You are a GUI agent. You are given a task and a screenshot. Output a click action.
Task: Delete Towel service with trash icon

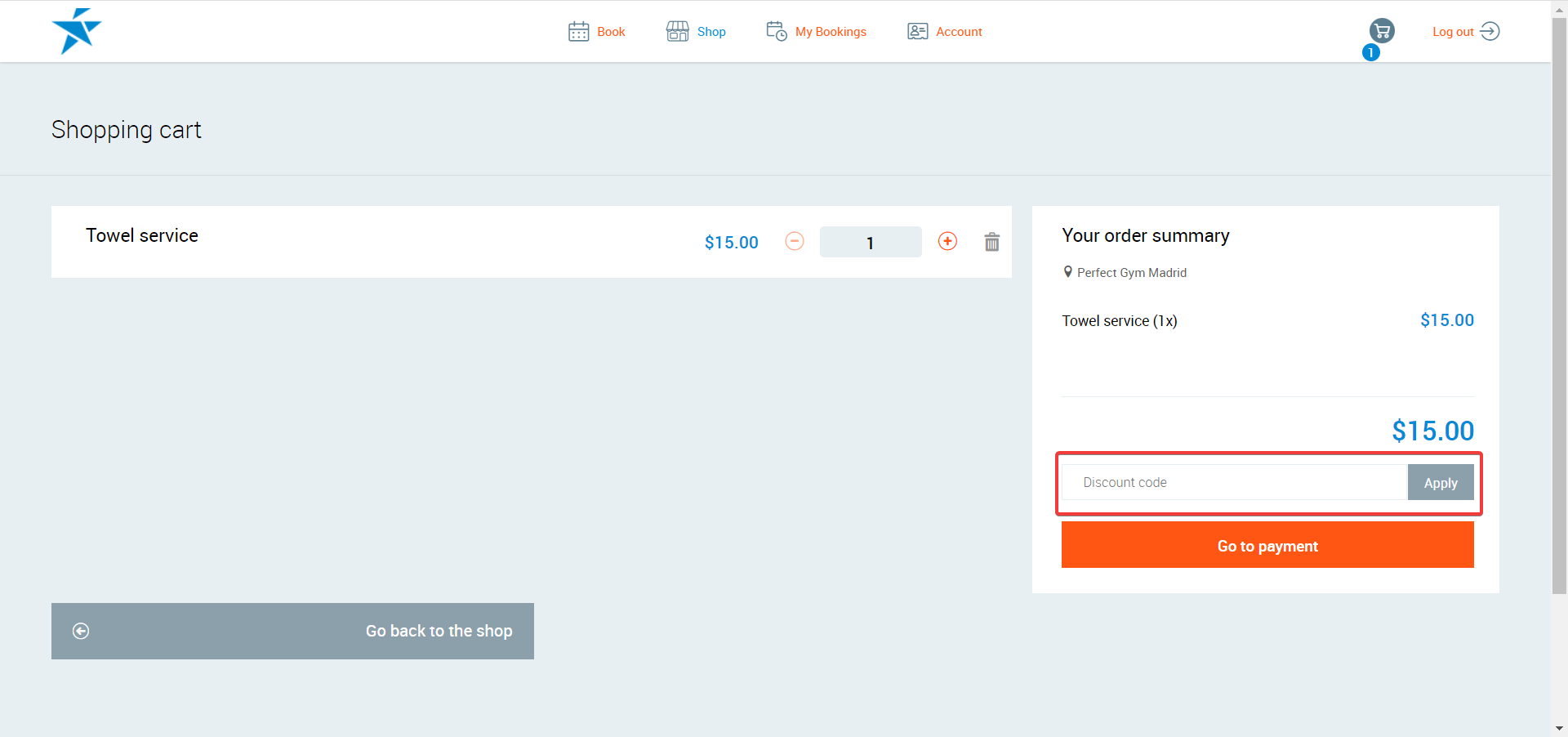991,242
